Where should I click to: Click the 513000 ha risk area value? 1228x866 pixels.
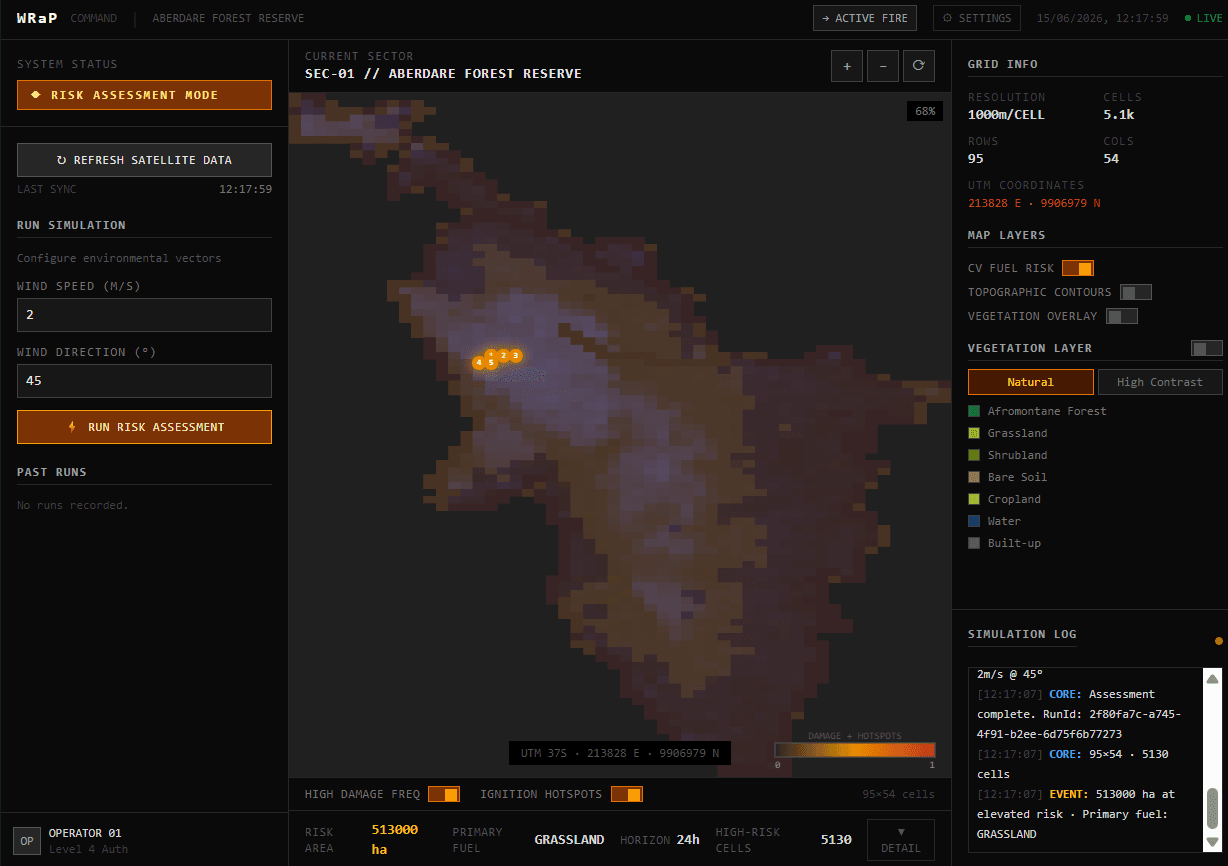pyautogui.click(x=395, y=839)
